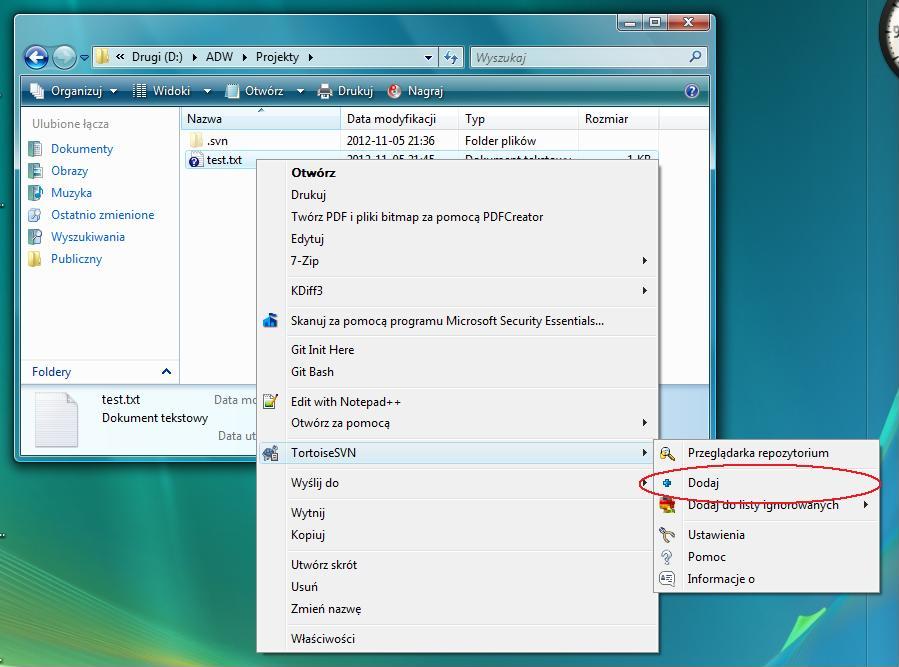899x667 pixels.
Task: Click the Wyszukaj search field
Action: 578,58
